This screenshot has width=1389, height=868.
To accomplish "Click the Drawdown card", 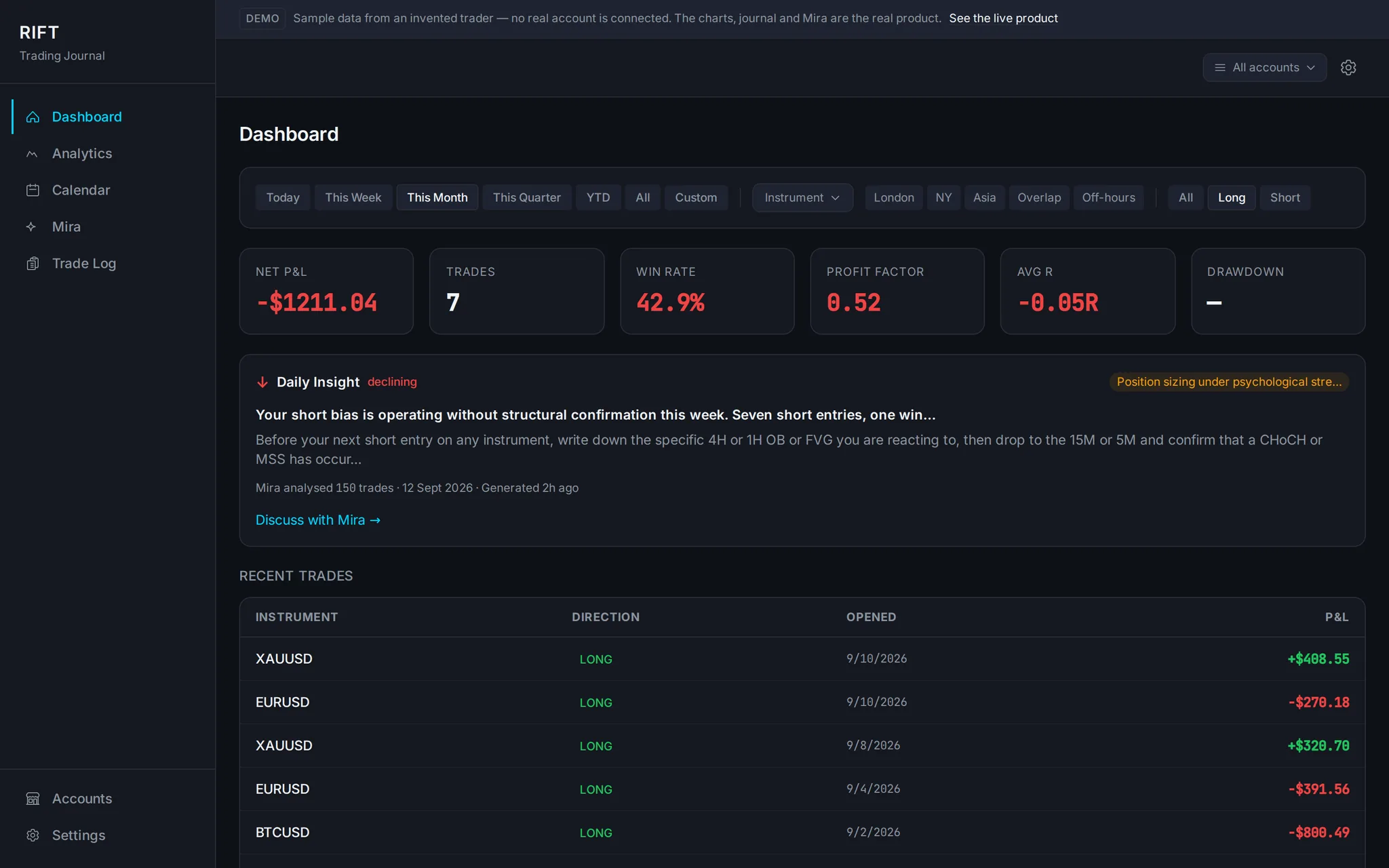I will point(1278,291).
